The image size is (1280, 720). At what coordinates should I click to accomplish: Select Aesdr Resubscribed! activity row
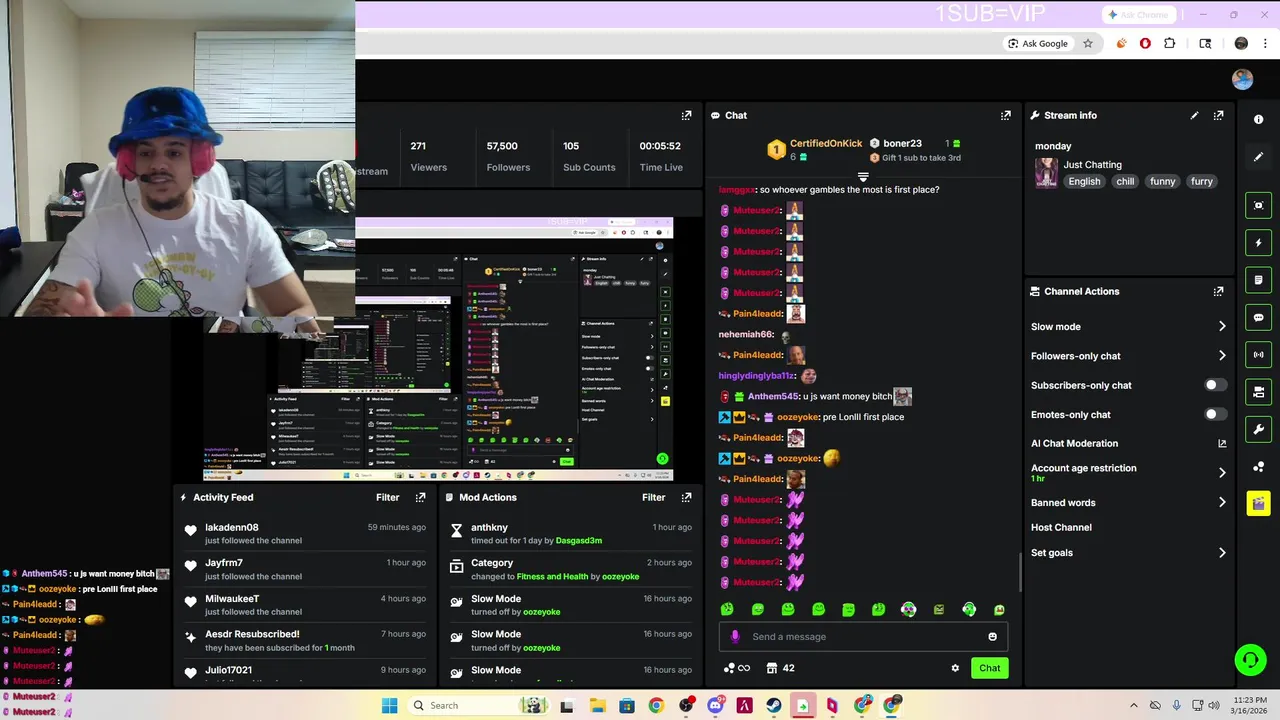pos(306,641)
